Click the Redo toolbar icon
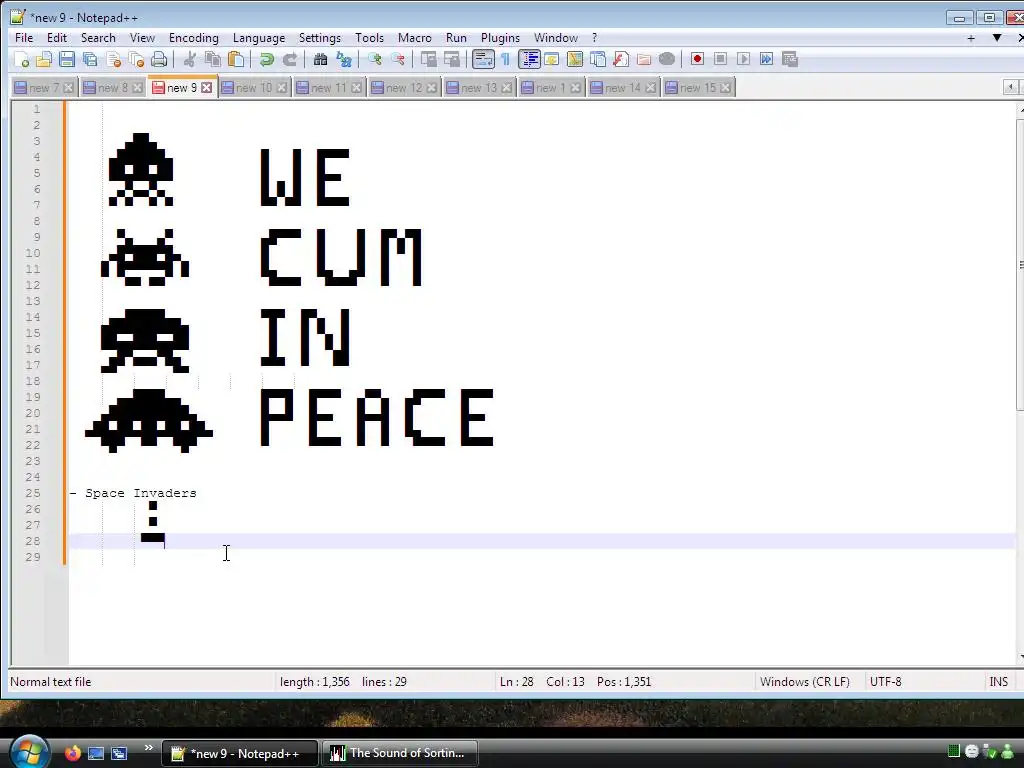1024x768 pixels. 290,59
